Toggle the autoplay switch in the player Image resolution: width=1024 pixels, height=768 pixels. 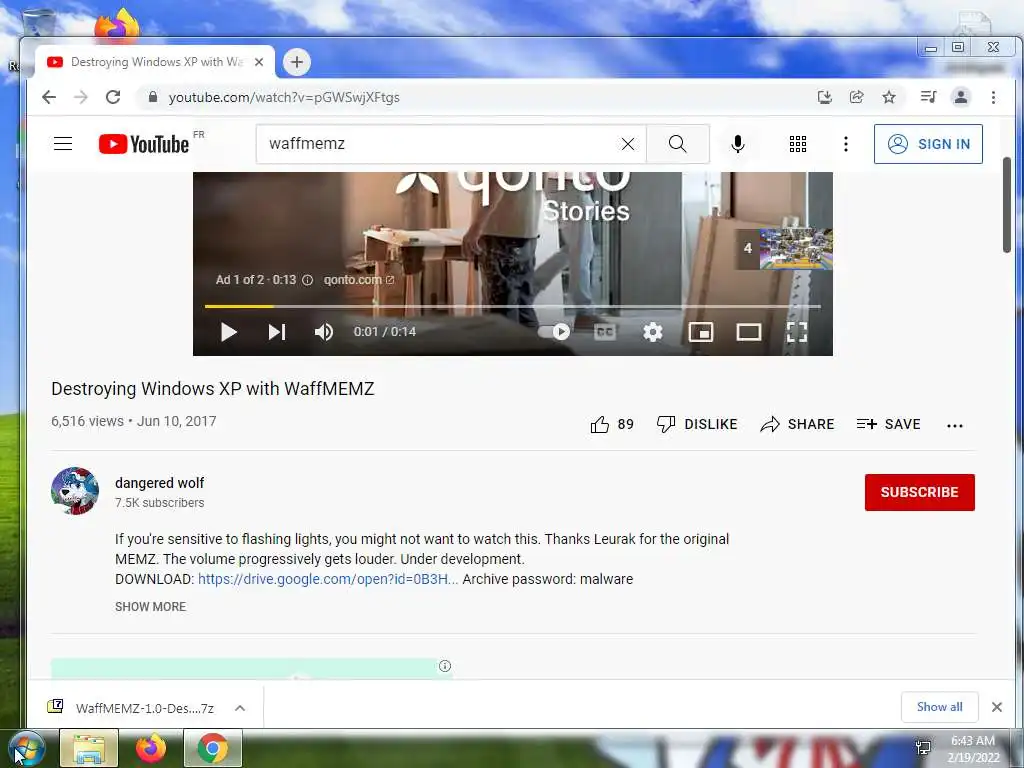(x=554, y=332)
